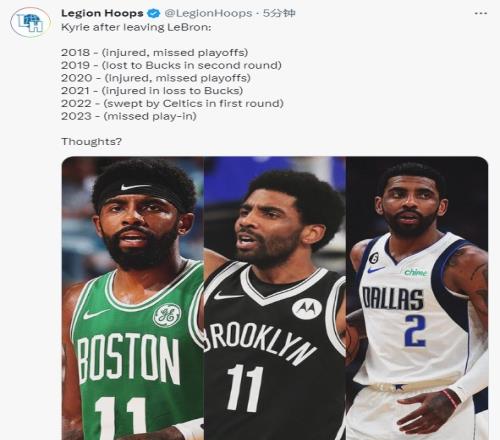Open the Boston Celtics jersey photo
The width and height of the screenshot is (500, 440).
pyautogui.click(x=133, y=298)
